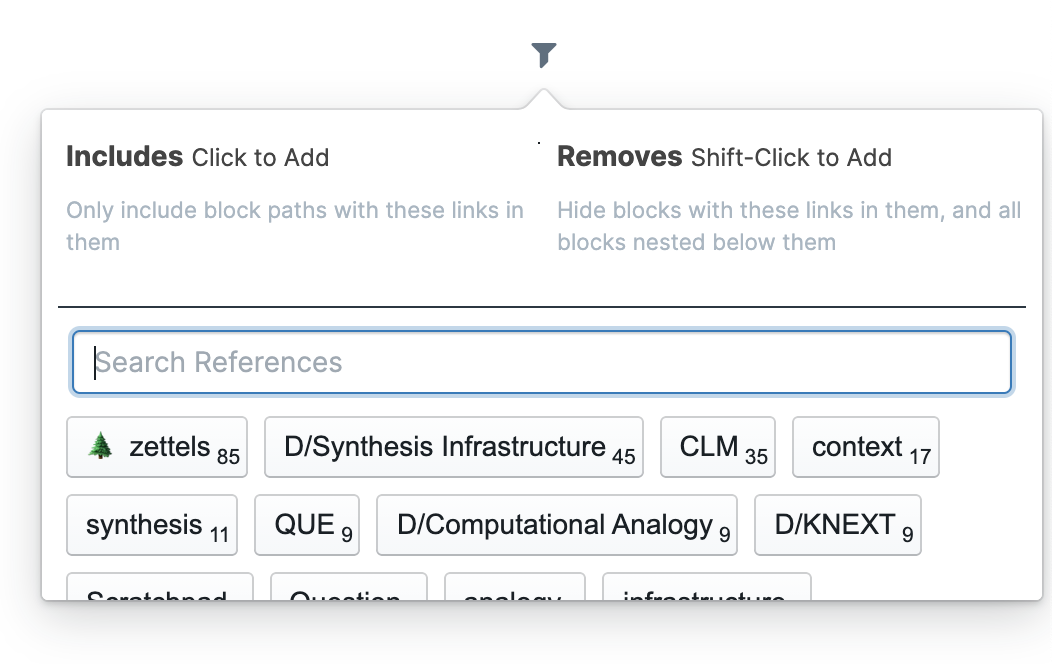Click the filter funnel icon
Image resolution: width=1052 pixels, height=664 pixels.
pyautogui.click(x=543, y=55)
